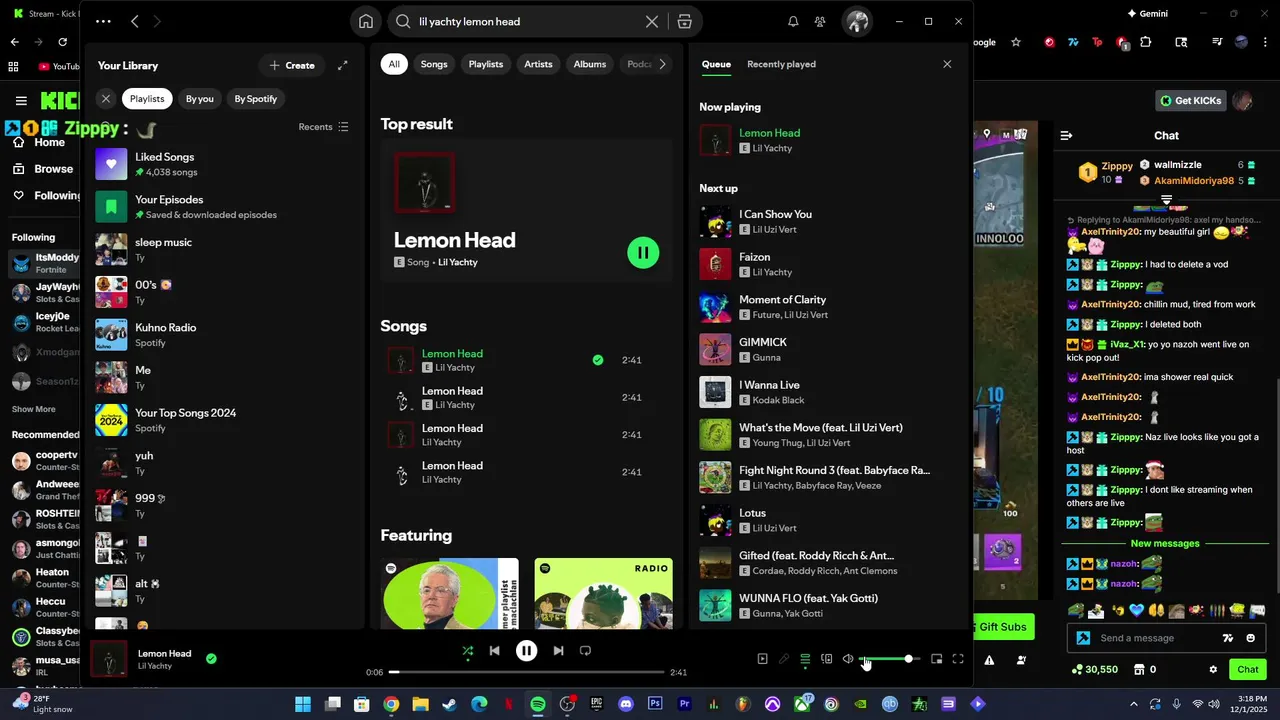Open the Browse icon beside the search bar

point(684,21)
